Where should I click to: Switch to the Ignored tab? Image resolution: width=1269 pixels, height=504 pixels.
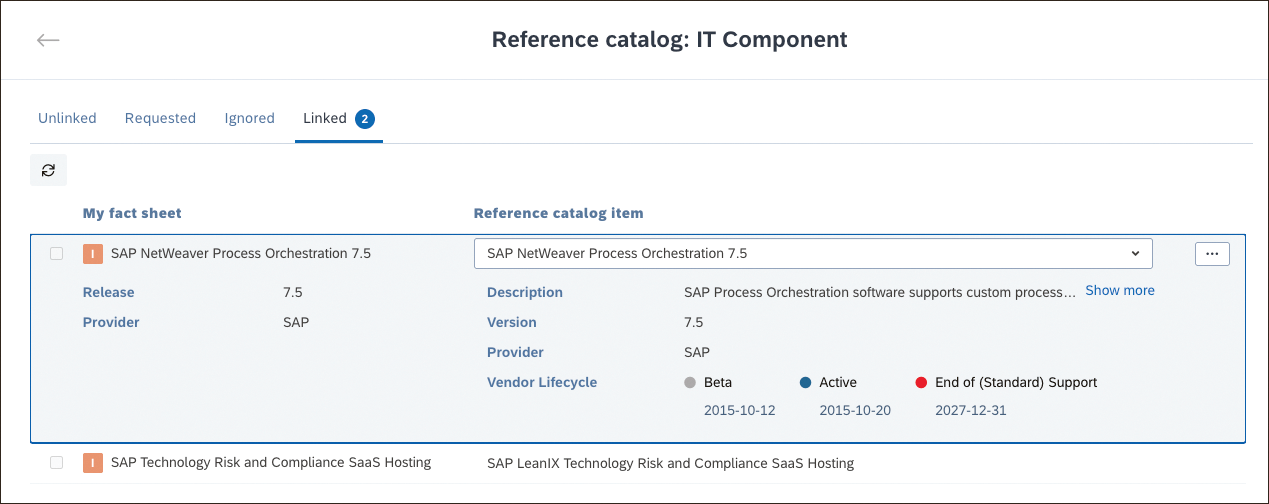click(249, 118)
